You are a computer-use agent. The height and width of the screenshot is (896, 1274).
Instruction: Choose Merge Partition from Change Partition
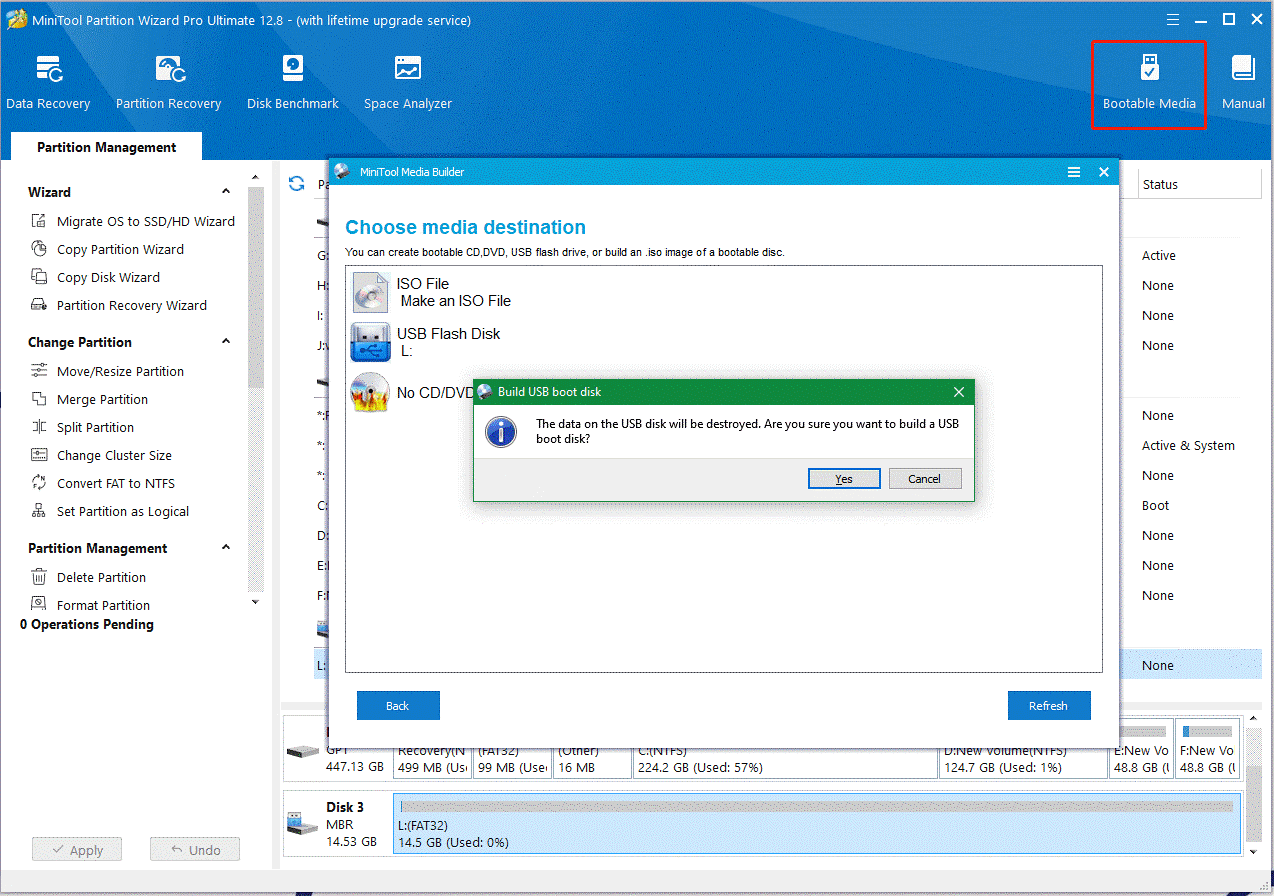point(110,399)
